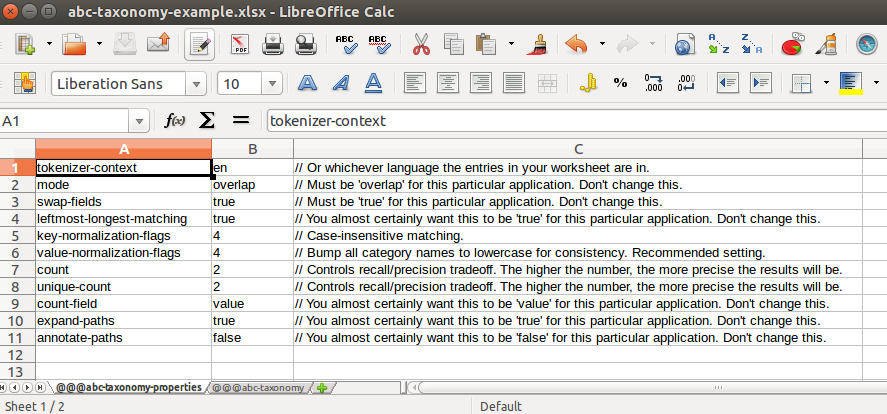
Task: Open the New document dropdown arrow
Action: click(x=49, y=44)
